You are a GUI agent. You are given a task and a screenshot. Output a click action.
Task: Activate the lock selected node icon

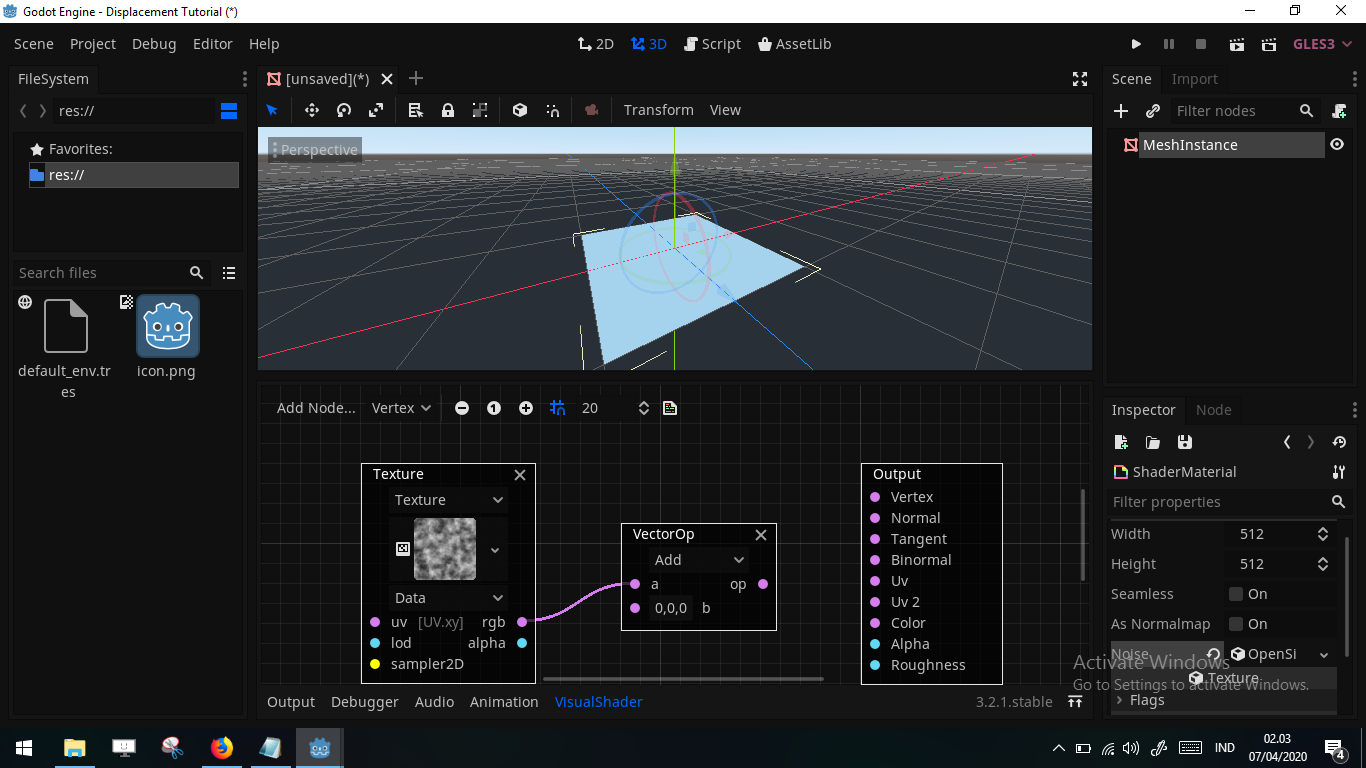(x=447, y=110)
